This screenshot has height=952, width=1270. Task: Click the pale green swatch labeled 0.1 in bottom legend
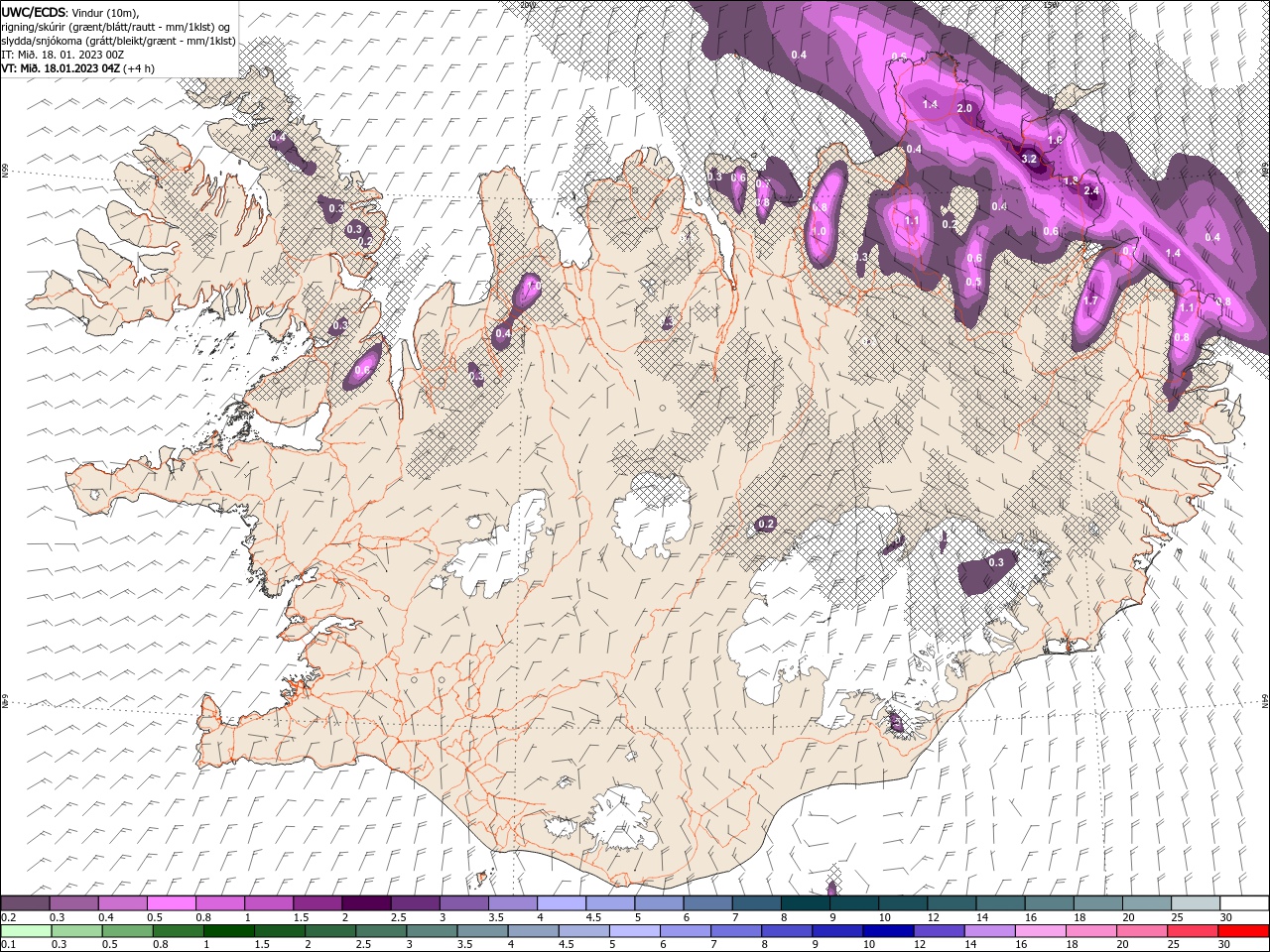coord(26,931)
